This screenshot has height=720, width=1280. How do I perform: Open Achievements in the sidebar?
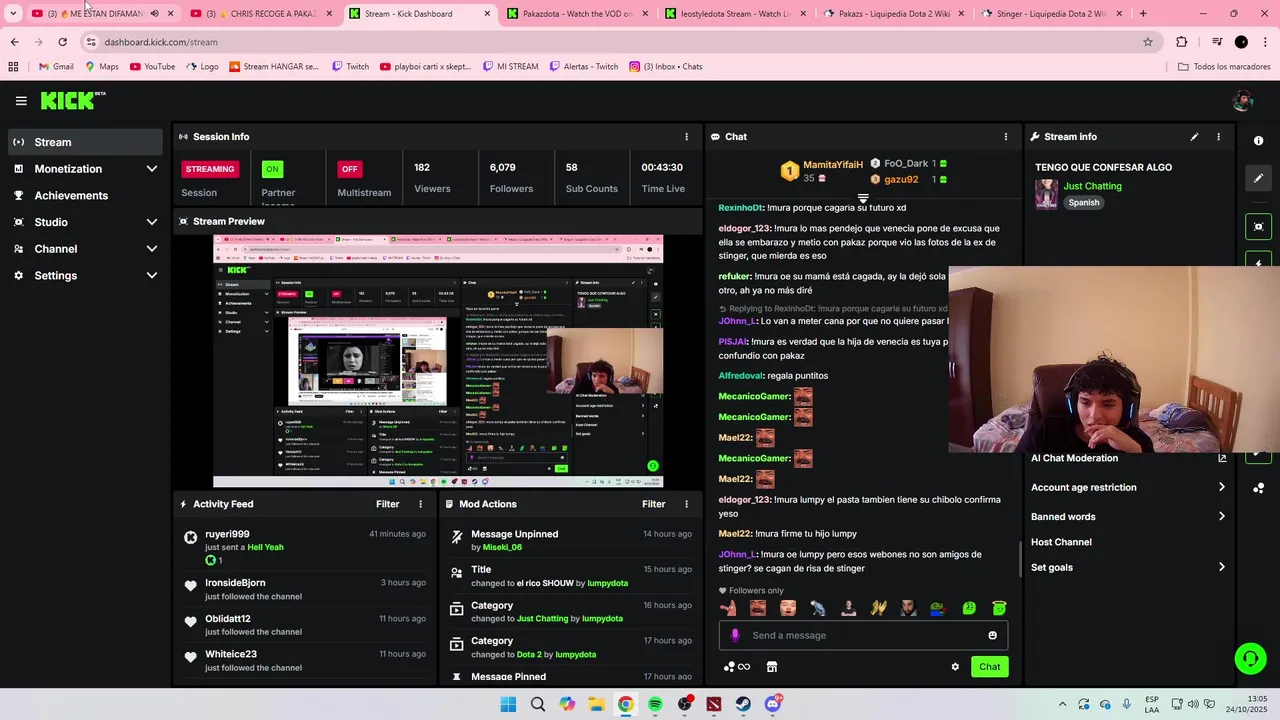pyautogui.click(x=85, y=196)
